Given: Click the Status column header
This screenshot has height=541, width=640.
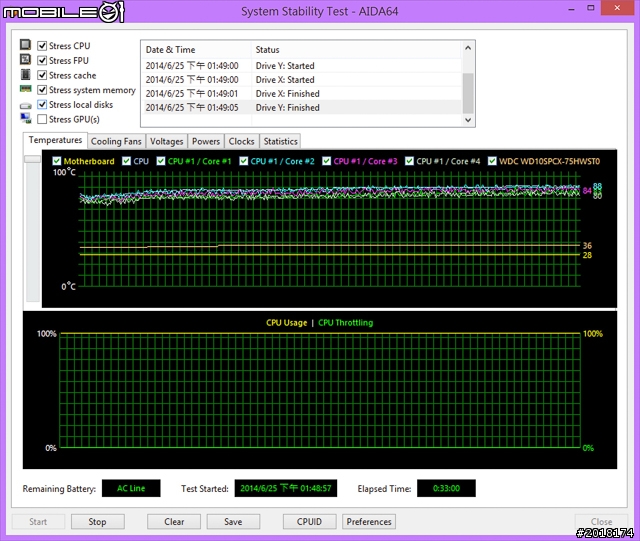Looking at the screenshot, I should tap(357, 50).
